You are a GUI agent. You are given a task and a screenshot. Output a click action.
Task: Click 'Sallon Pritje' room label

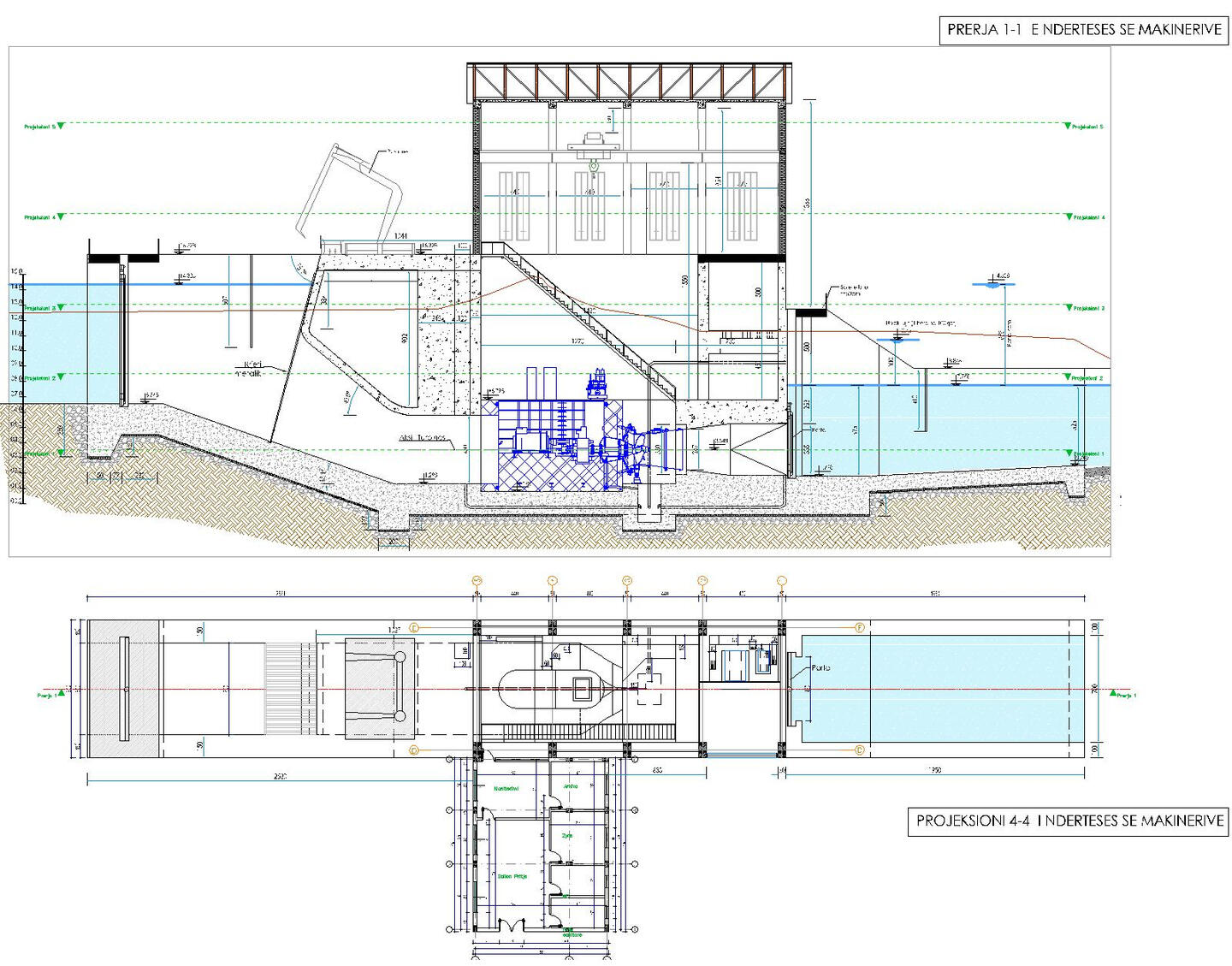point(512,876)
